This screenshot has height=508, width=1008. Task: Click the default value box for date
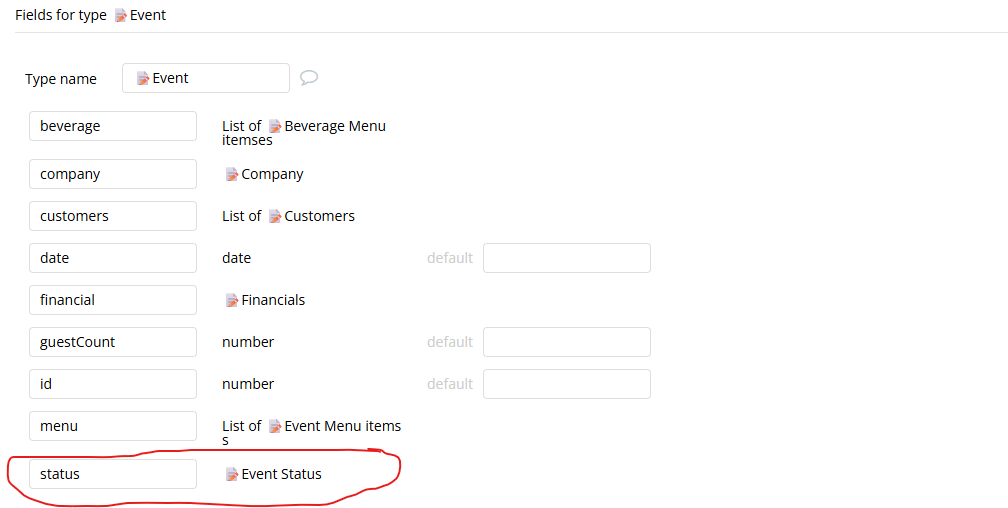566,258
